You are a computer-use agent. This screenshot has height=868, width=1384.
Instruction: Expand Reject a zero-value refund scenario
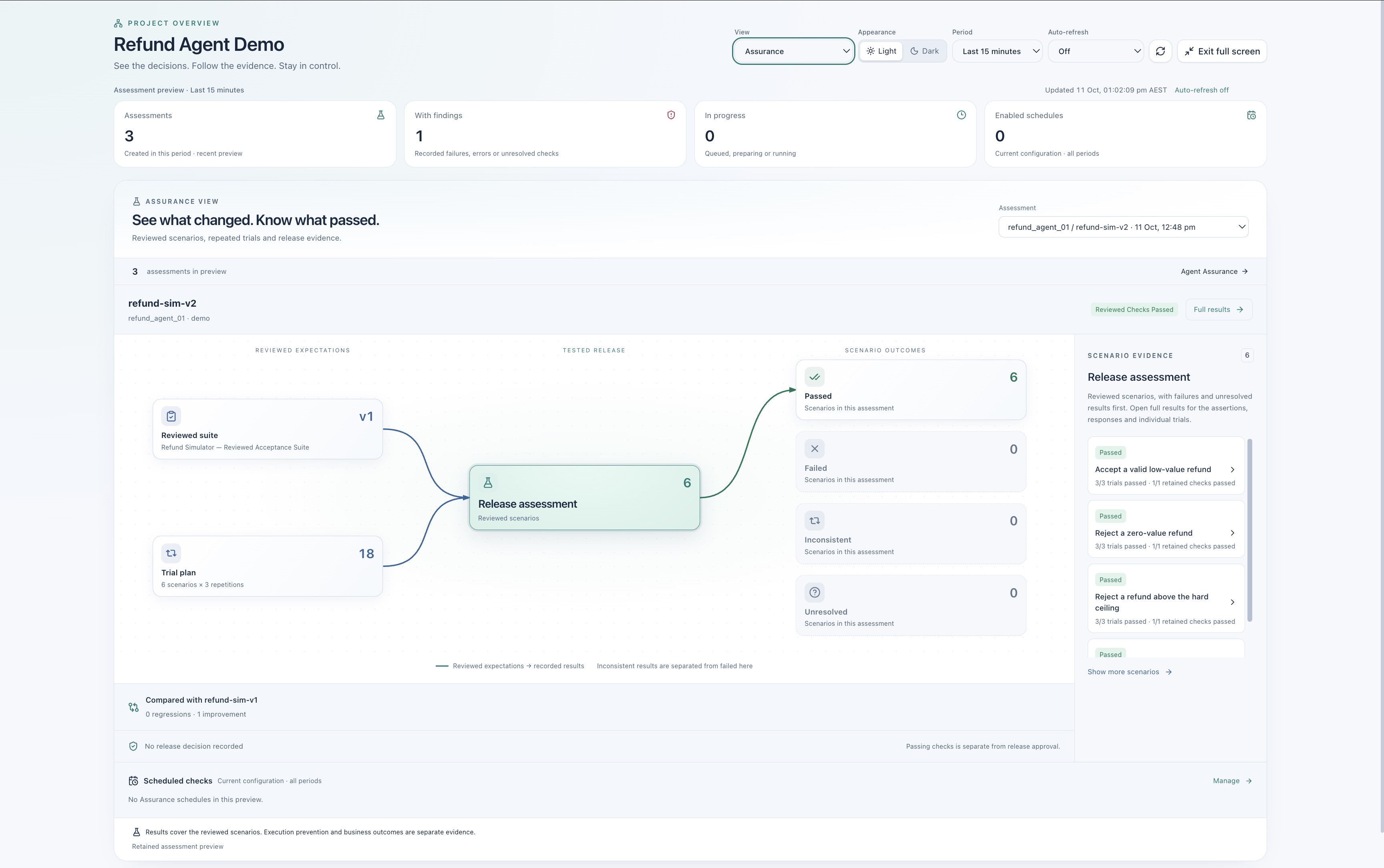pos(1166,529)
